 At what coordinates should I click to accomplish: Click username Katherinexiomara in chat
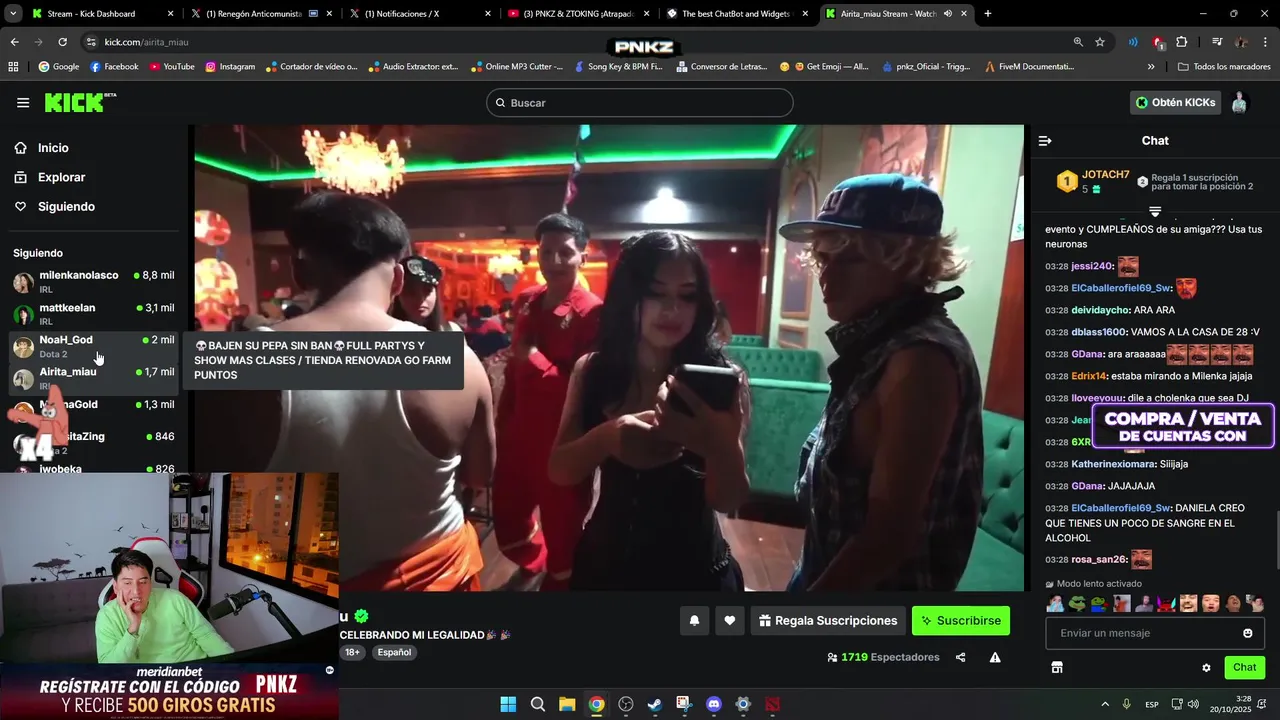pos(1114,464)
